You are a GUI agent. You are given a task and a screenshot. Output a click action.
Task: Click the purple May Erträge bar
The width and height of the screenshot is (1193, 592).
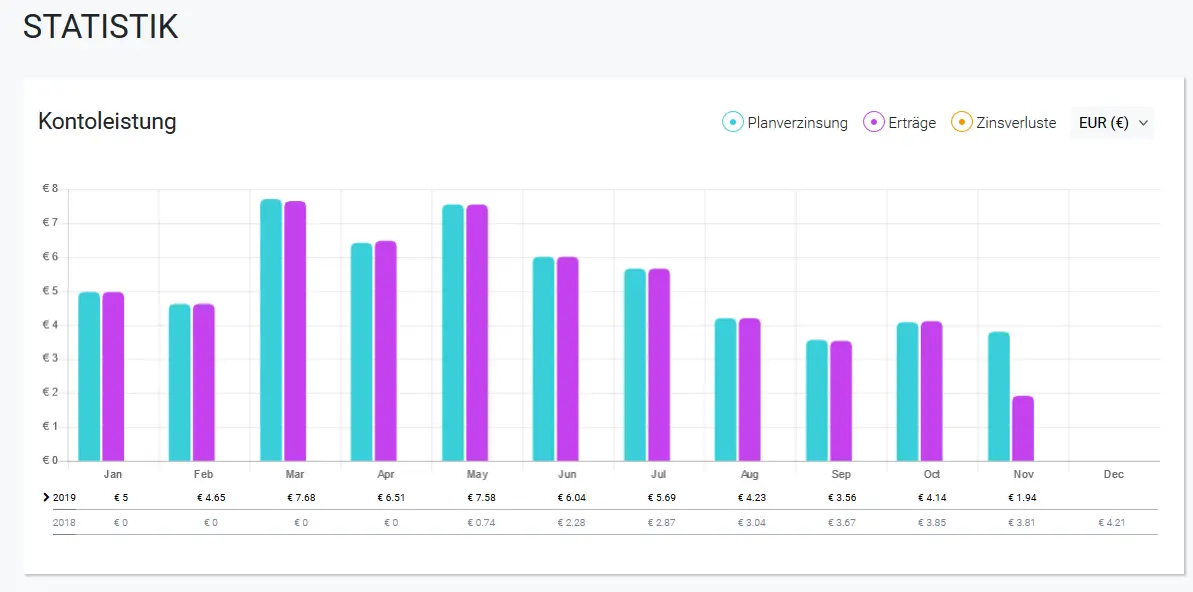[x=477, y=333]
